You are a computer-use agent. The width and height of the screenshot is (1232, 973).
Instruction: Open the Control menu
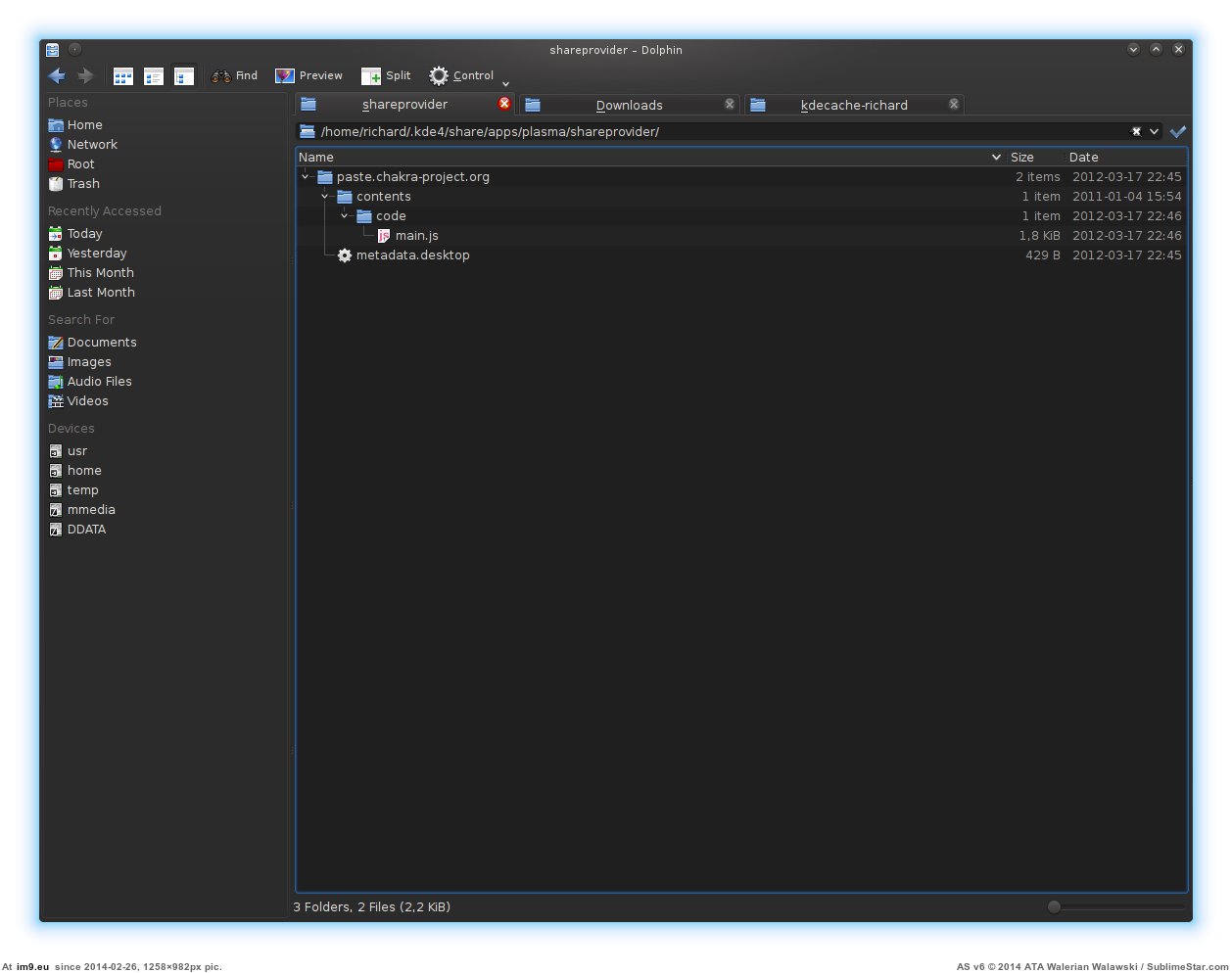coord(462,76)
